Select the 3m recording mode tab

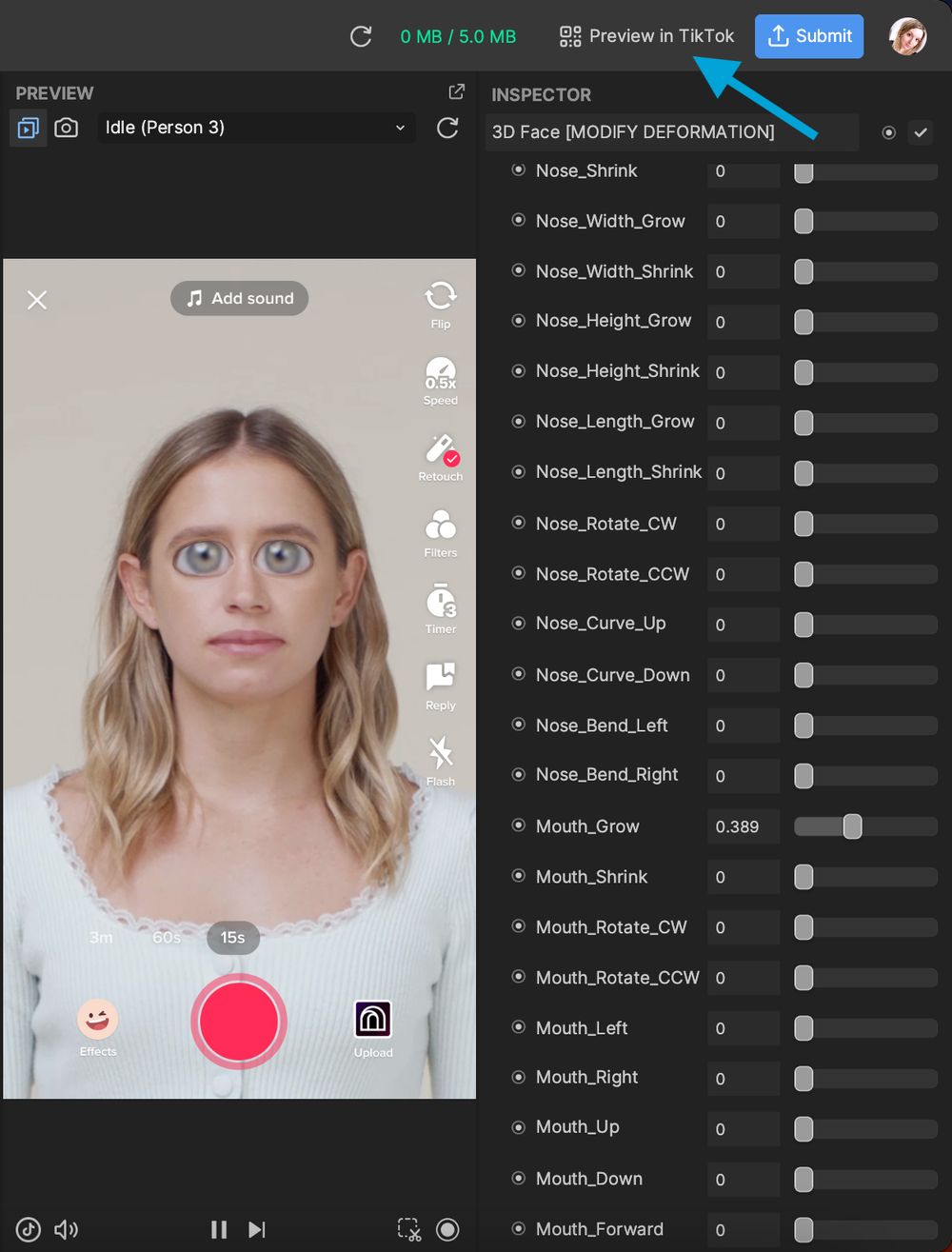click(100, 937)
